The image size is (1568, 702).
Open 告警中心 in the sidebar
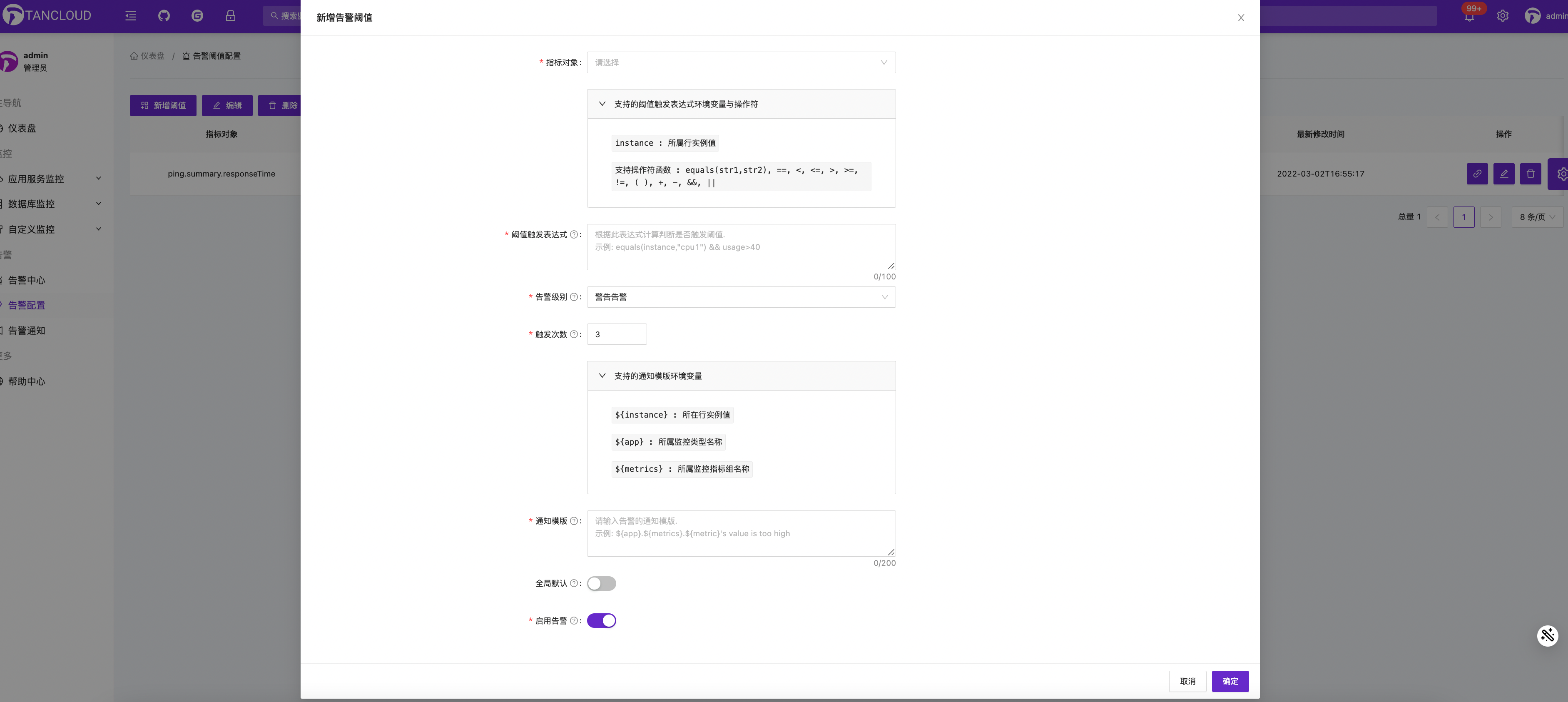(26, 280)
